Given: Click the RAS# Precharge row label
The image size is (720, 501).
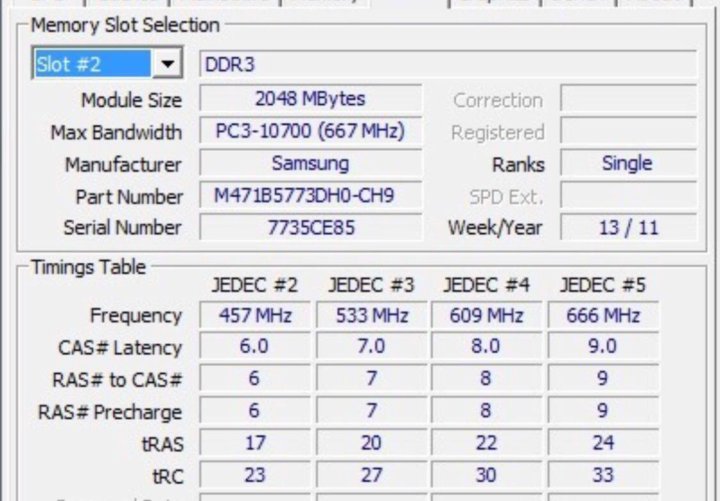Looking at the screenshot, I should tap(110, 412).
